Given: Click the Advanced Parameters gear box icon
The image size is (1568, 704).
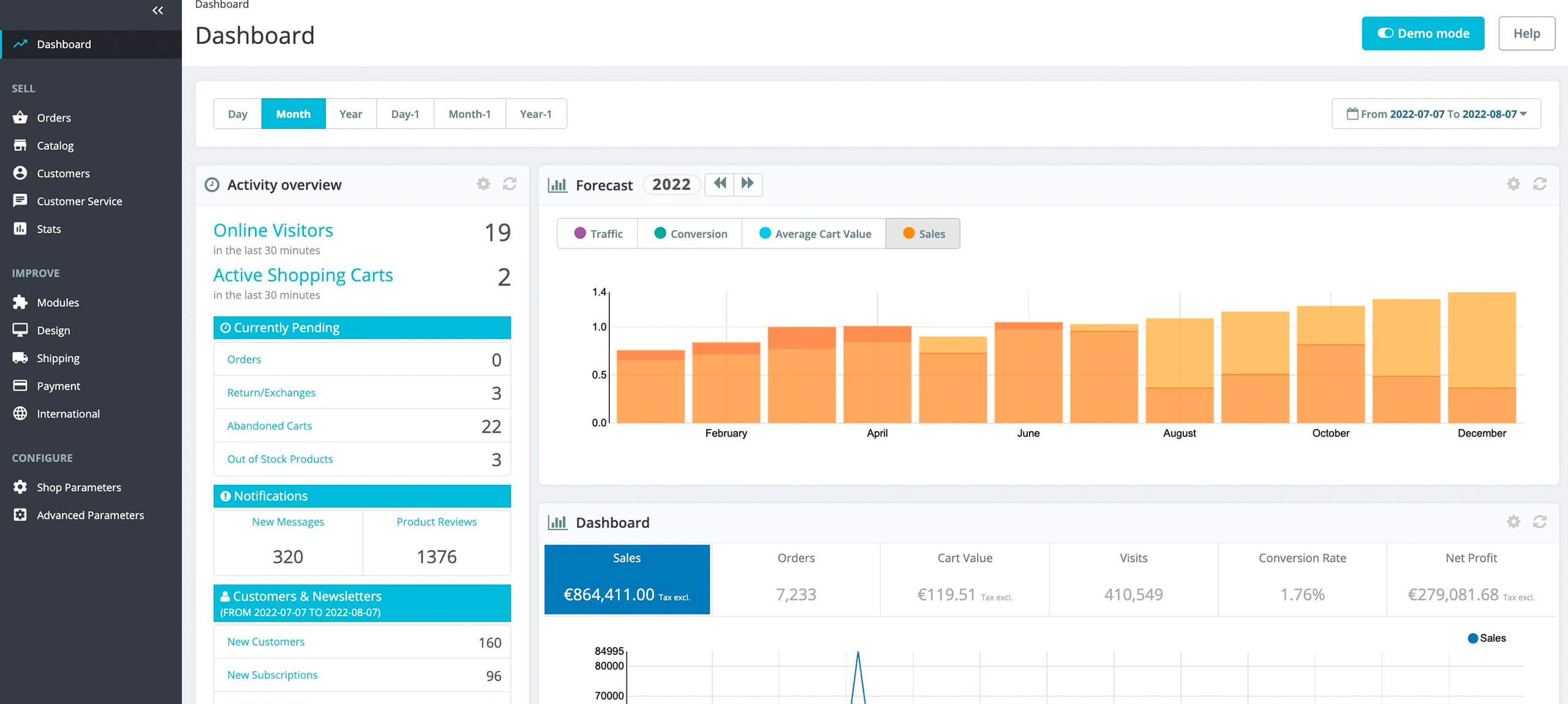Looking at the screenshot, I should (20, 515).
